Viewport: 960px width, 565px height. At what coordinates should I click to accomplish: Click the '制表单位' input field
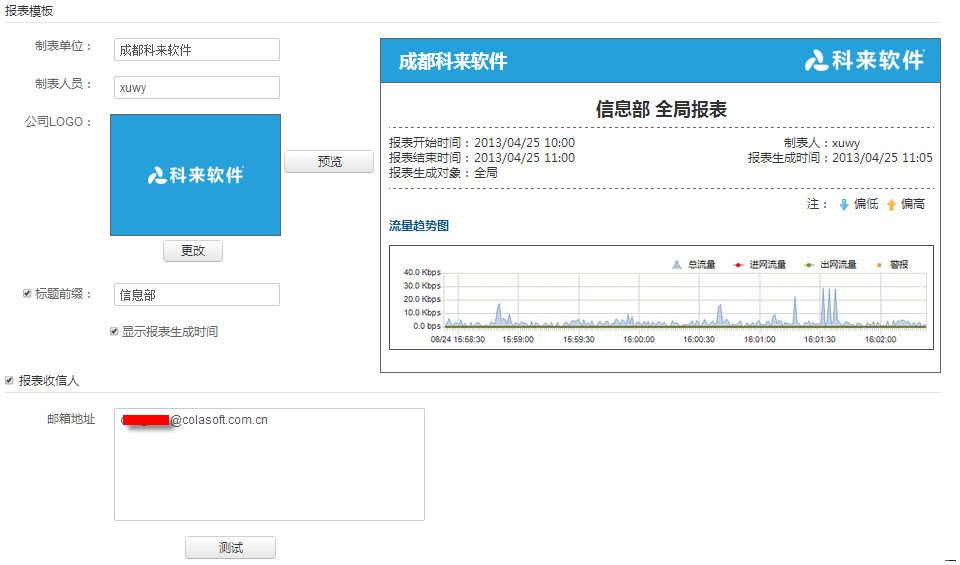196,50
